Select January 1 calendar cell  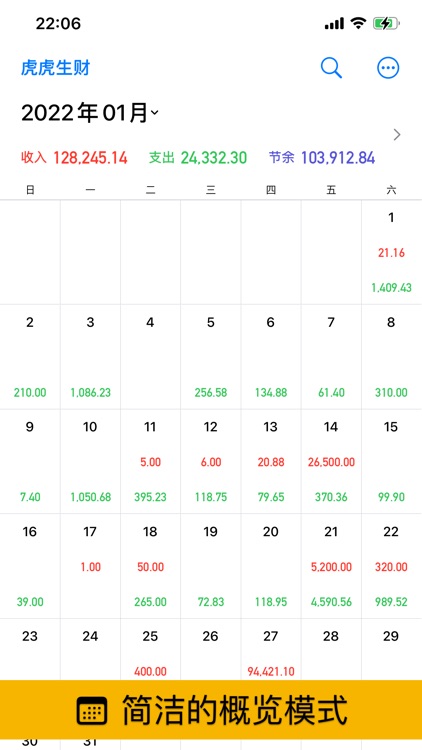pyautogui.click(x=391, y=252)
